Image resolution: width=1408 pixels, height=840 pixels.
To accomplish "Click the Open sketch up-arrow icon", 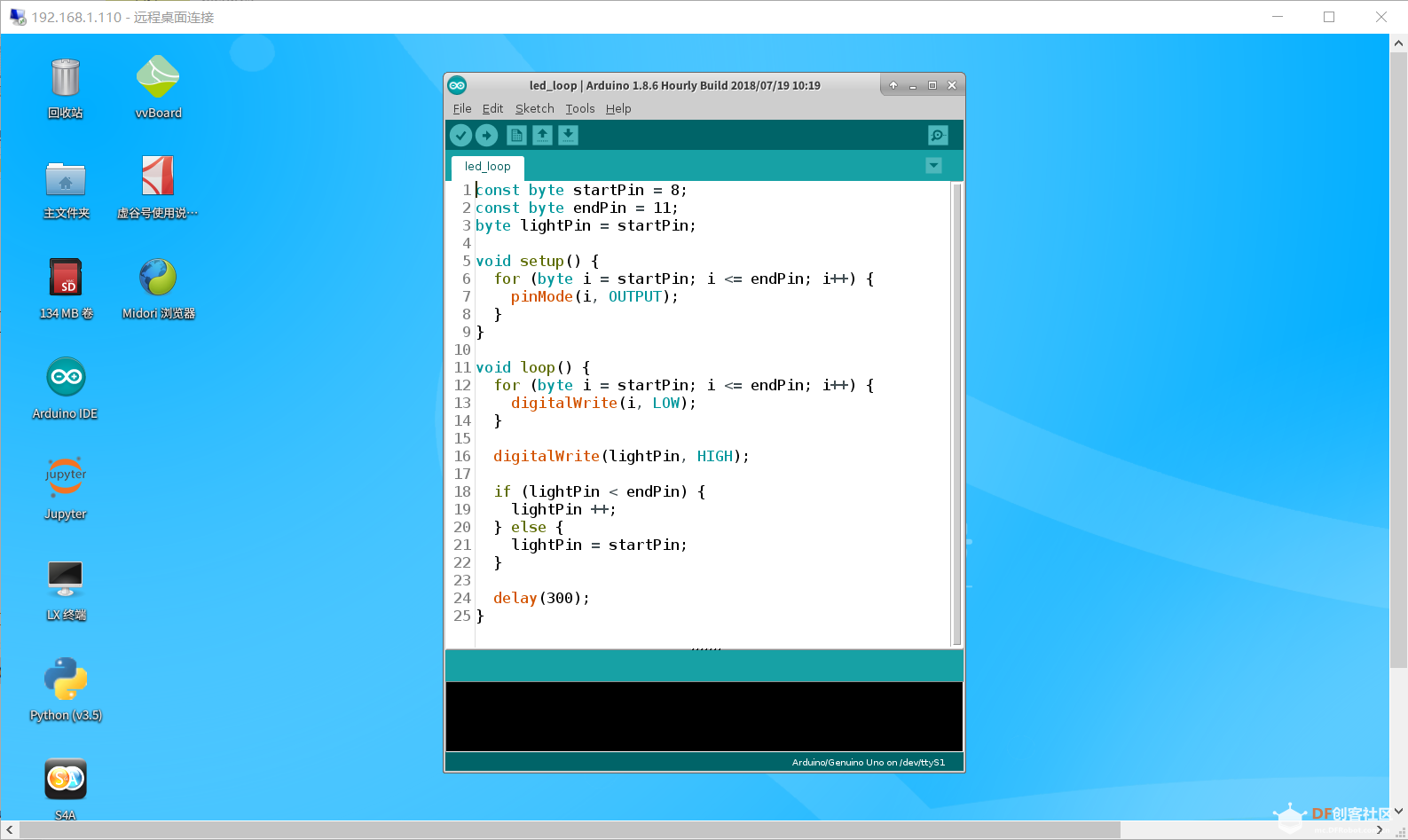I will [x=542, y=135].
